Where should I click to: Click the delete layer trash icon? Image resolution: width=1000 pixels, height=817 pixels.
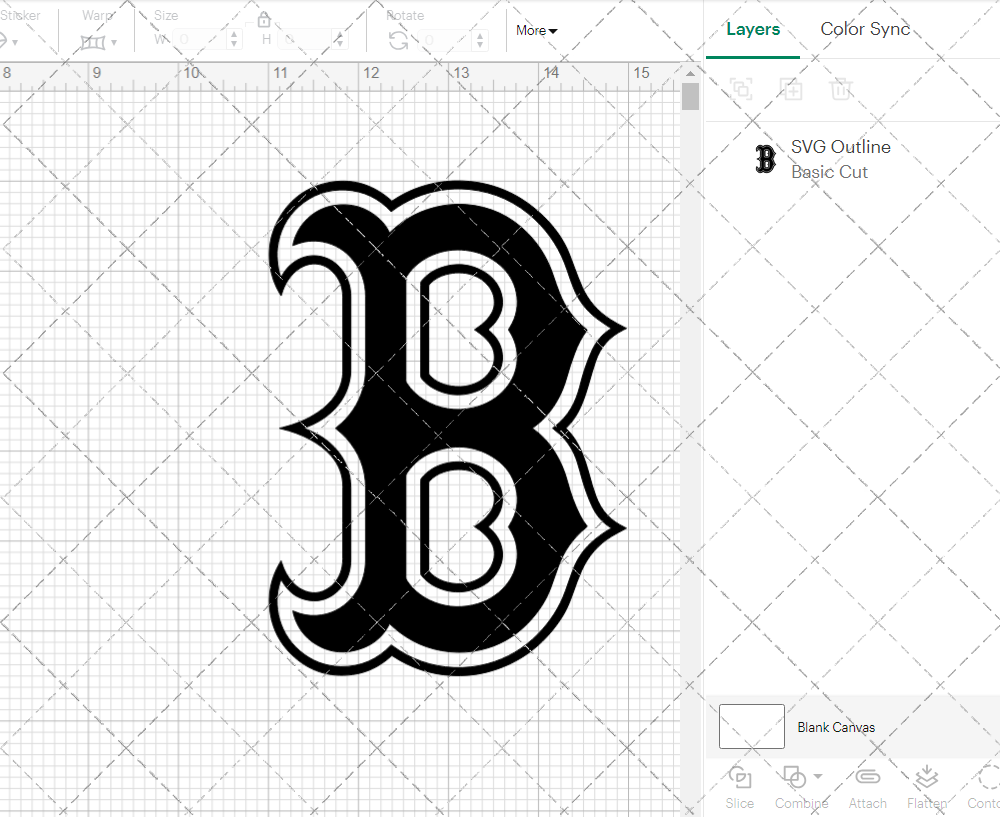pos(841,89)
